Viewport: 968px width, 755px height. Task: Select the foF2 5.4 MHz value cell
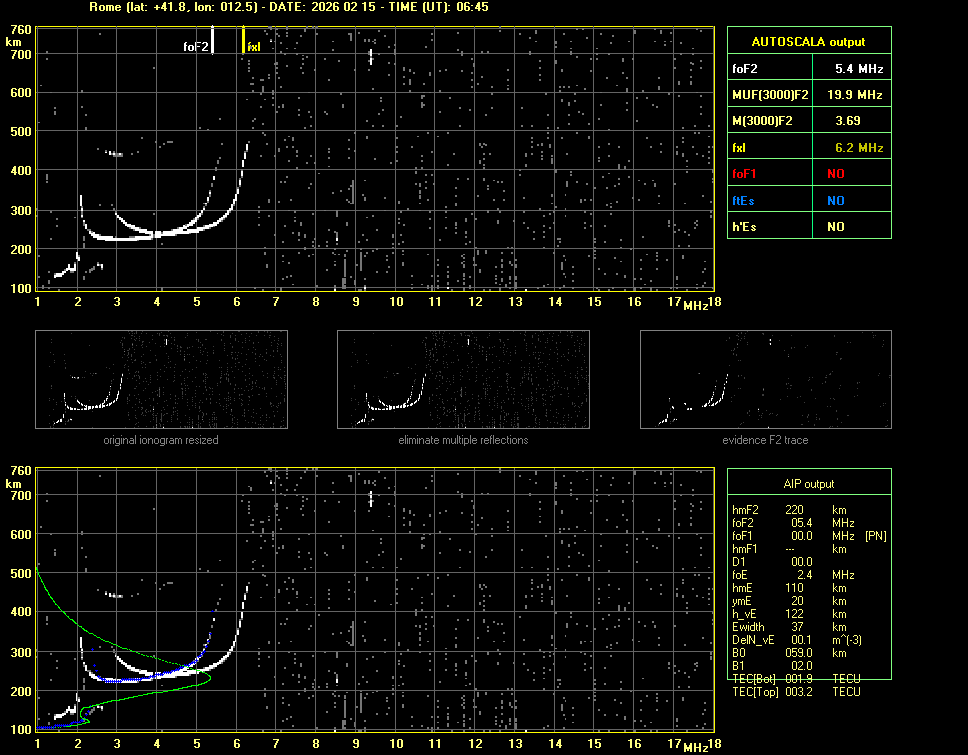click(858, 69)
